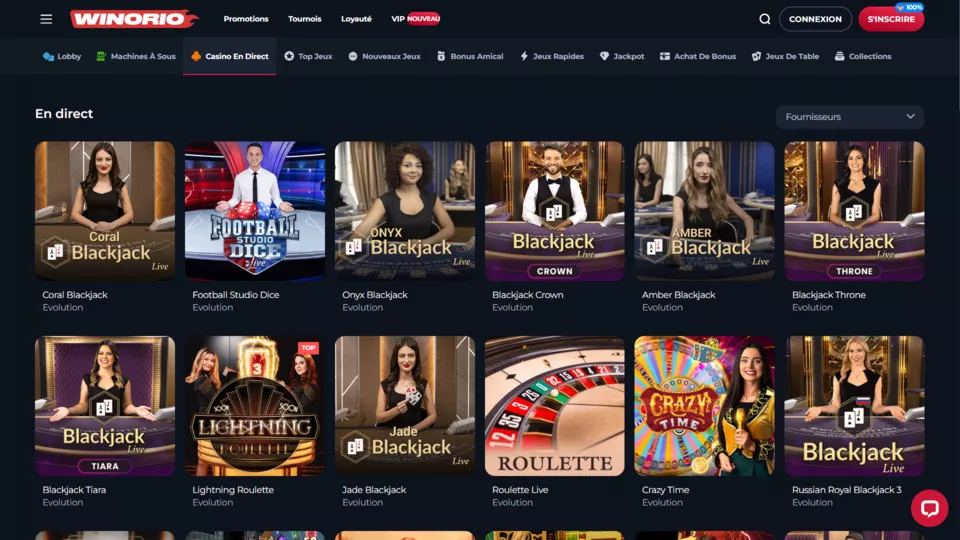Open the live chat bubble icon
Screen dimensions: 960x540
(x=929, y=508)
